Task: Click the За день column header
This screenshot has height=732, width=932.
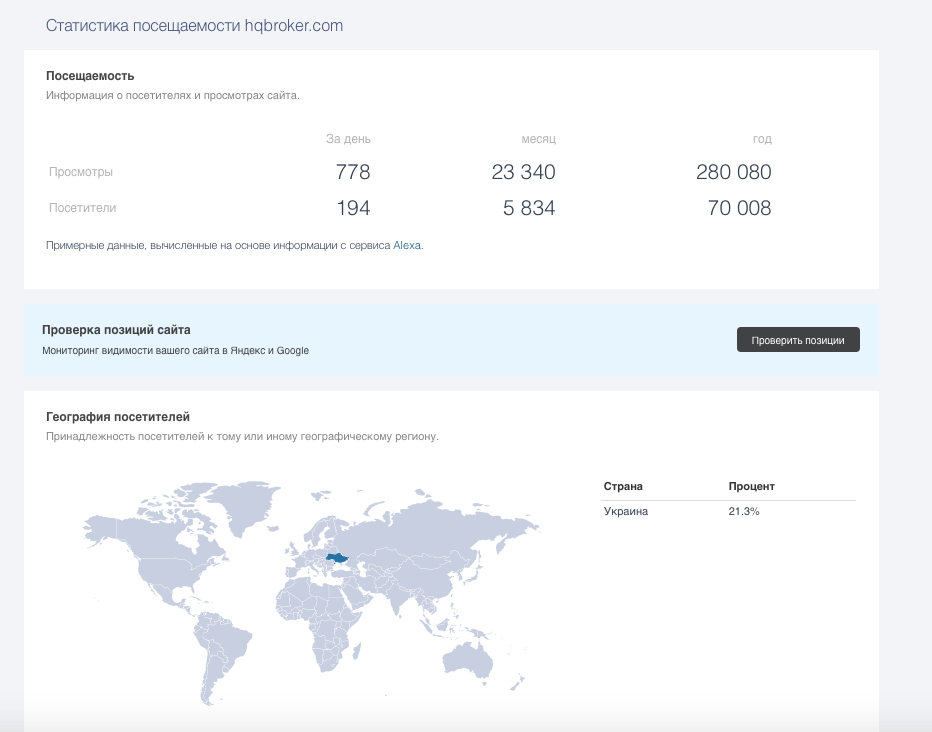Action: pyautogui.click(x=348, y=139)
